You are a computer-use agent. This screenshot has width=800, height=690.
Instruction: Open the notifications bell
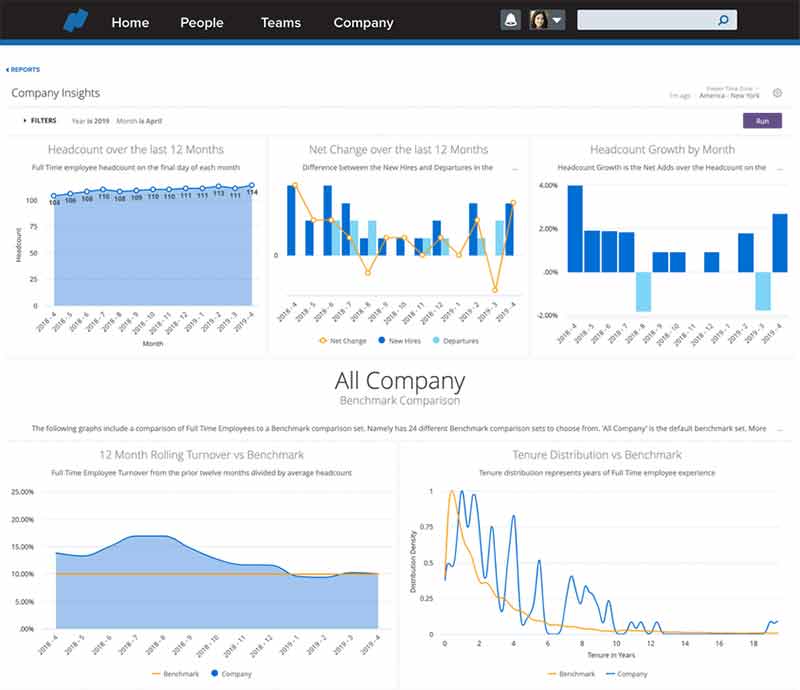point(510,20)
